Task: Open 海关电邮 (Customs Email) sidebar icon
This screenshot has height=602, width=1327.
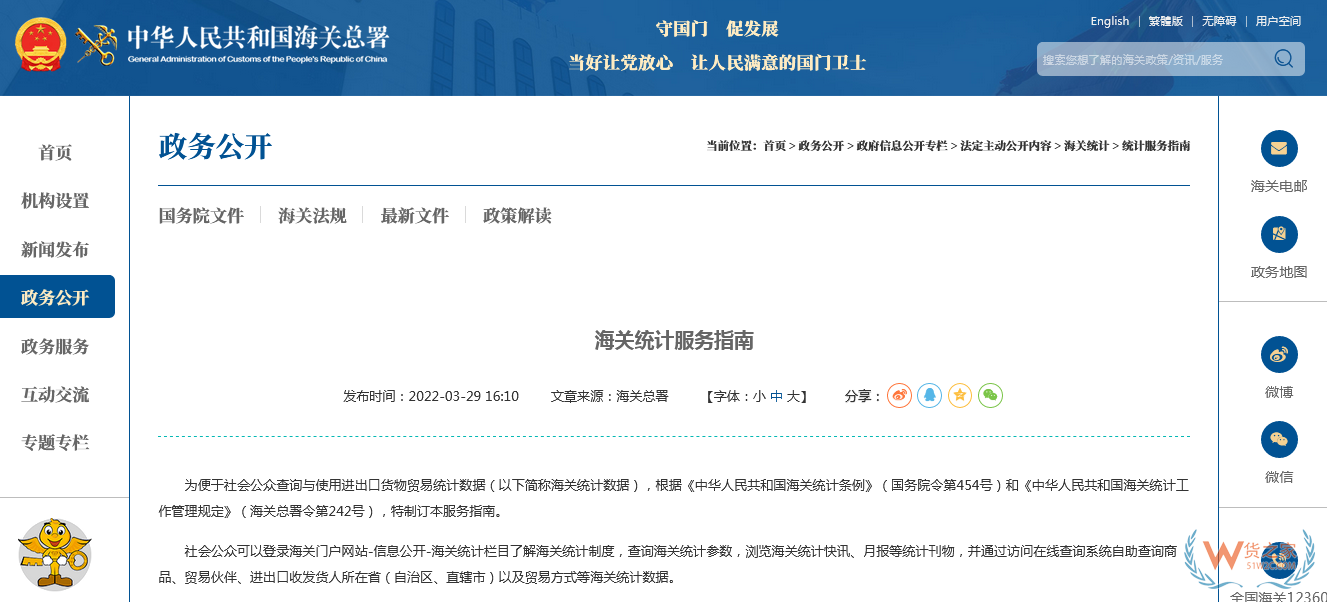Action: click(x=1279, y=149)
